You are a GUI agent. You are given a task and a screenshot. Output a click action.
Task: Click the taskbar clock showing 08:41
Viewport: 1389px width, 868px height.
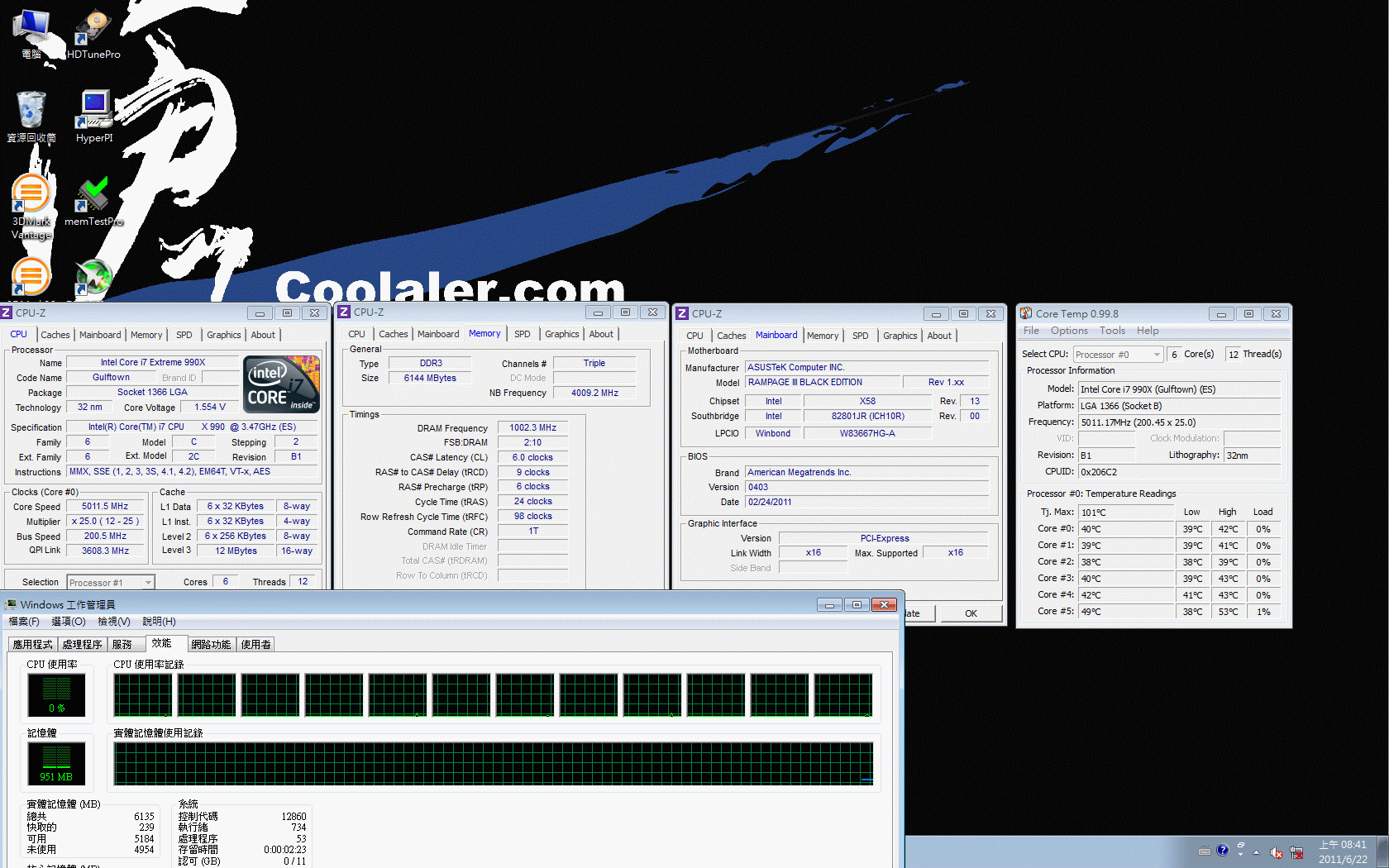pos(1343,852)
